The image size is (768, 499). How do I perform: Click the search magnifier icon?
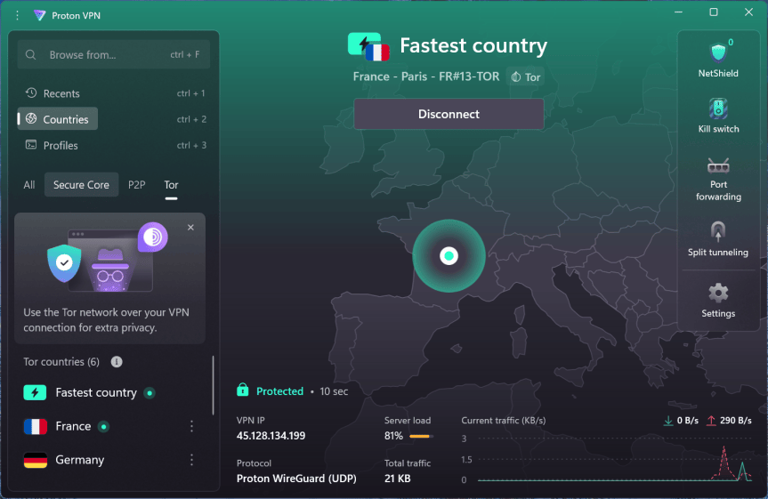30,55
